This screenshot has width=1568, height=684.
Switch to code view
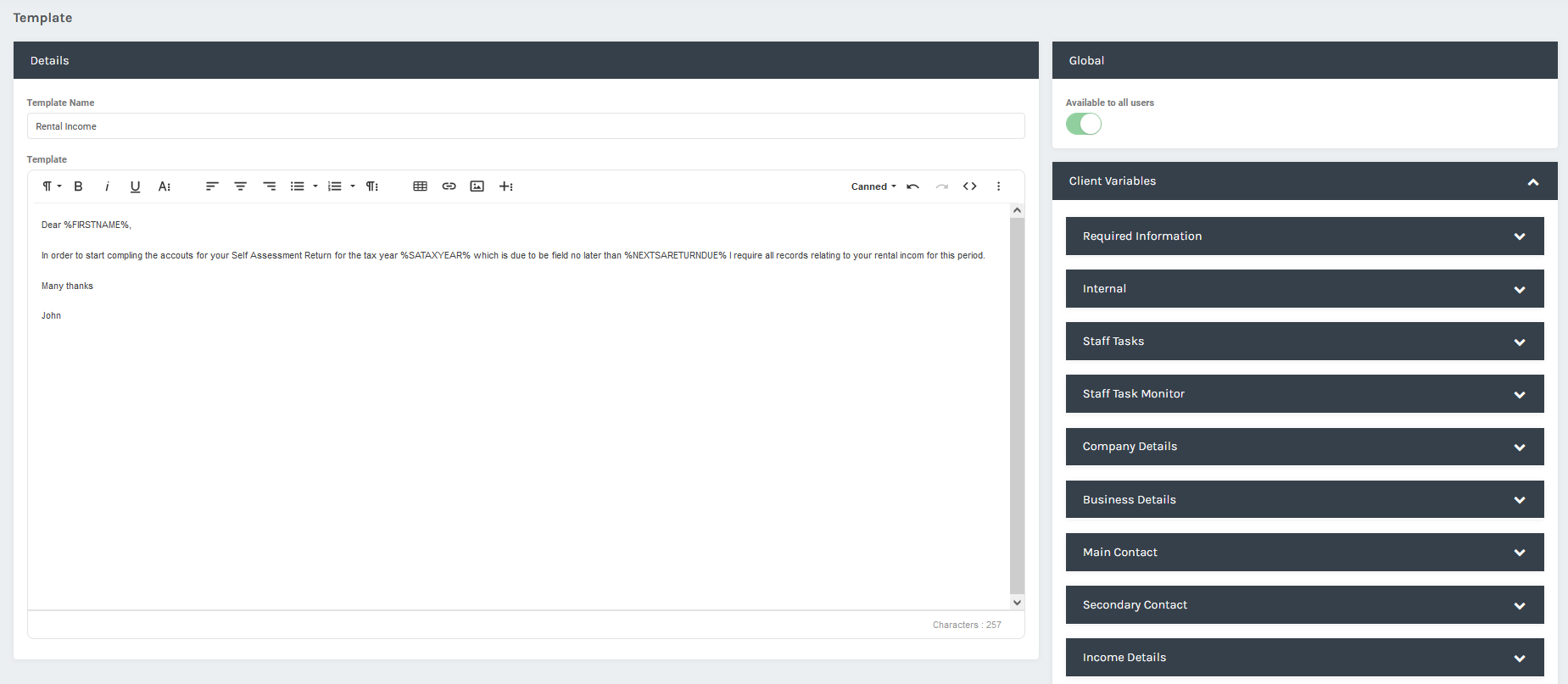pyautogui.click(x=970, y=186)
